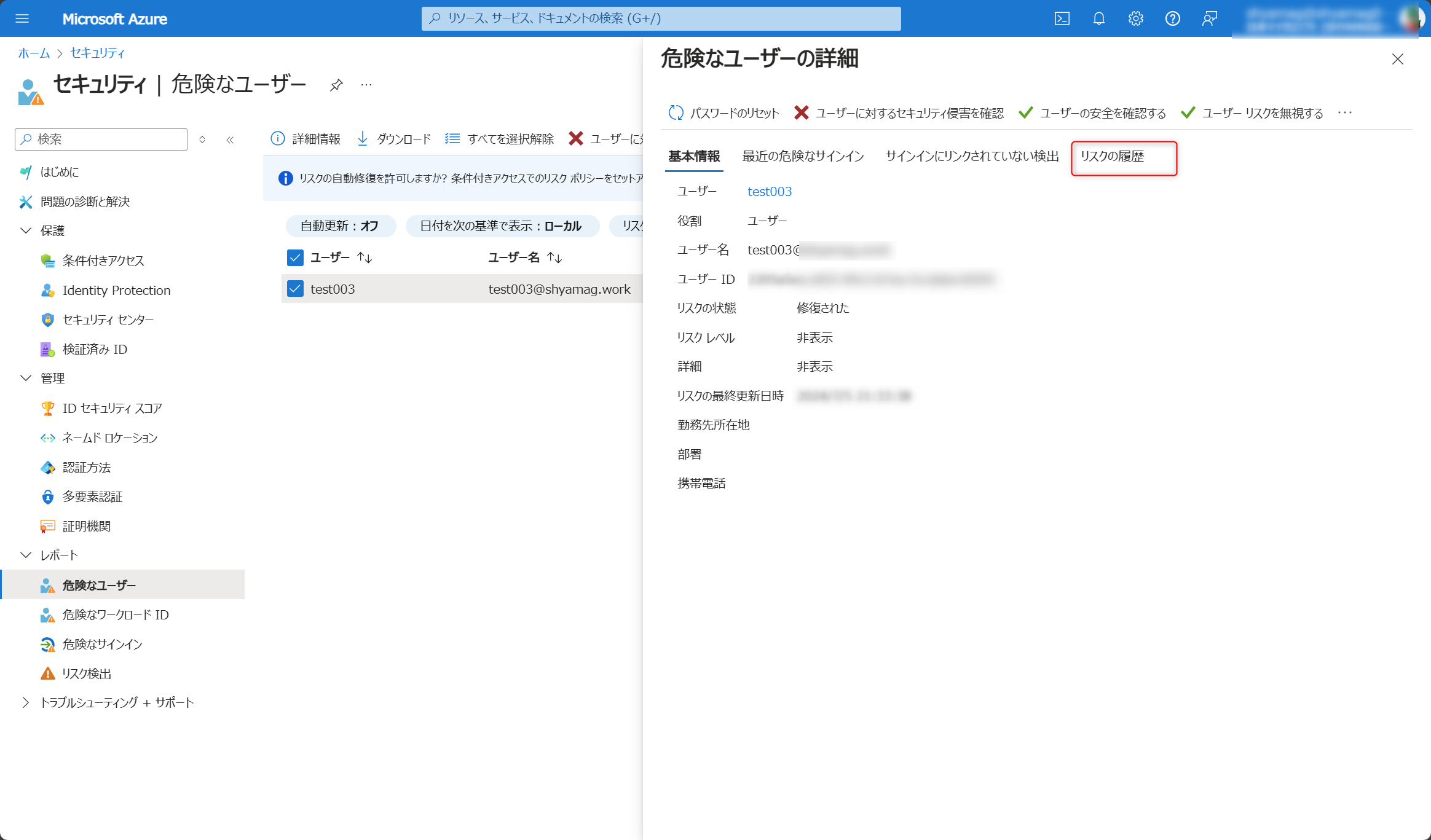The image size is (1431, 840).
Task: Open the settings gear icon
Action: pos(1135,18)
